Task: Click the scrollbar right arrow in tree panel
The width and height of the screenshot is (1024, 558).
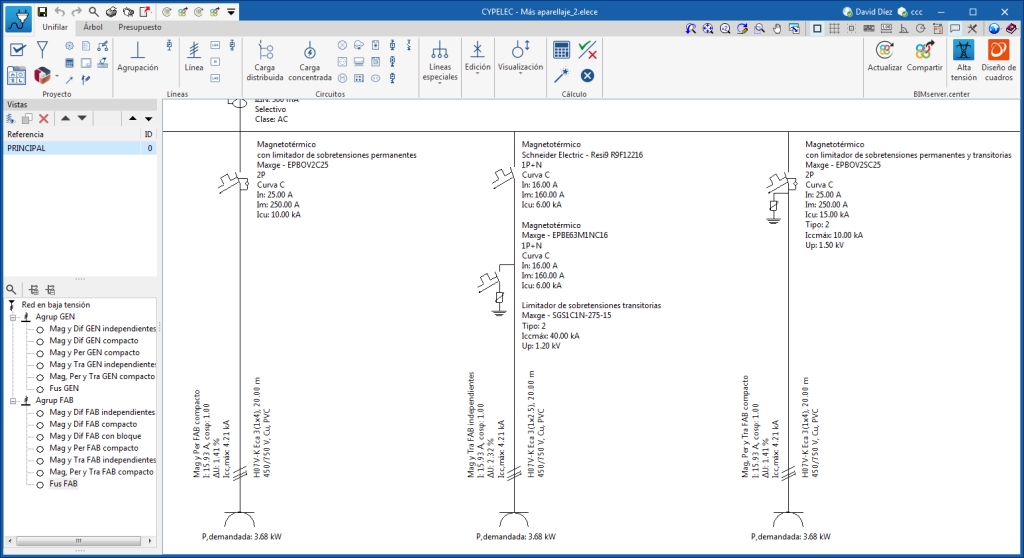Action: [150, 541]
